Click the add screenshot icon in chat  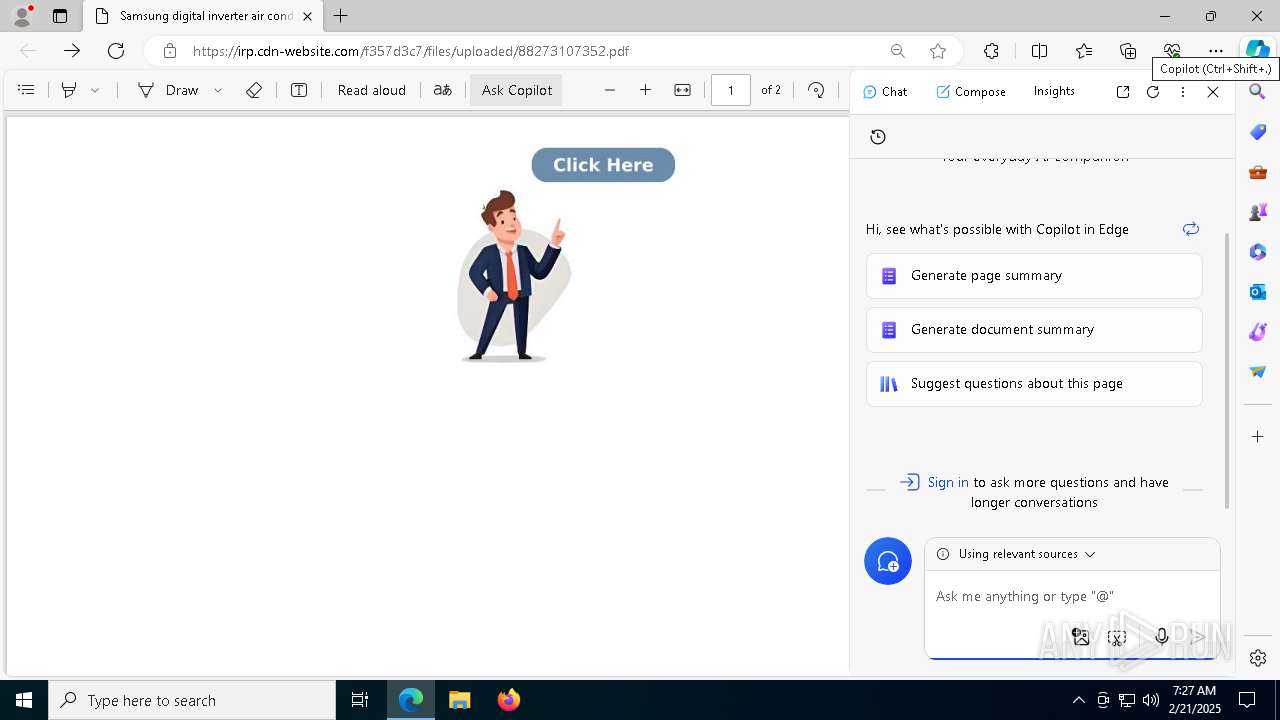click(1118, 636)
